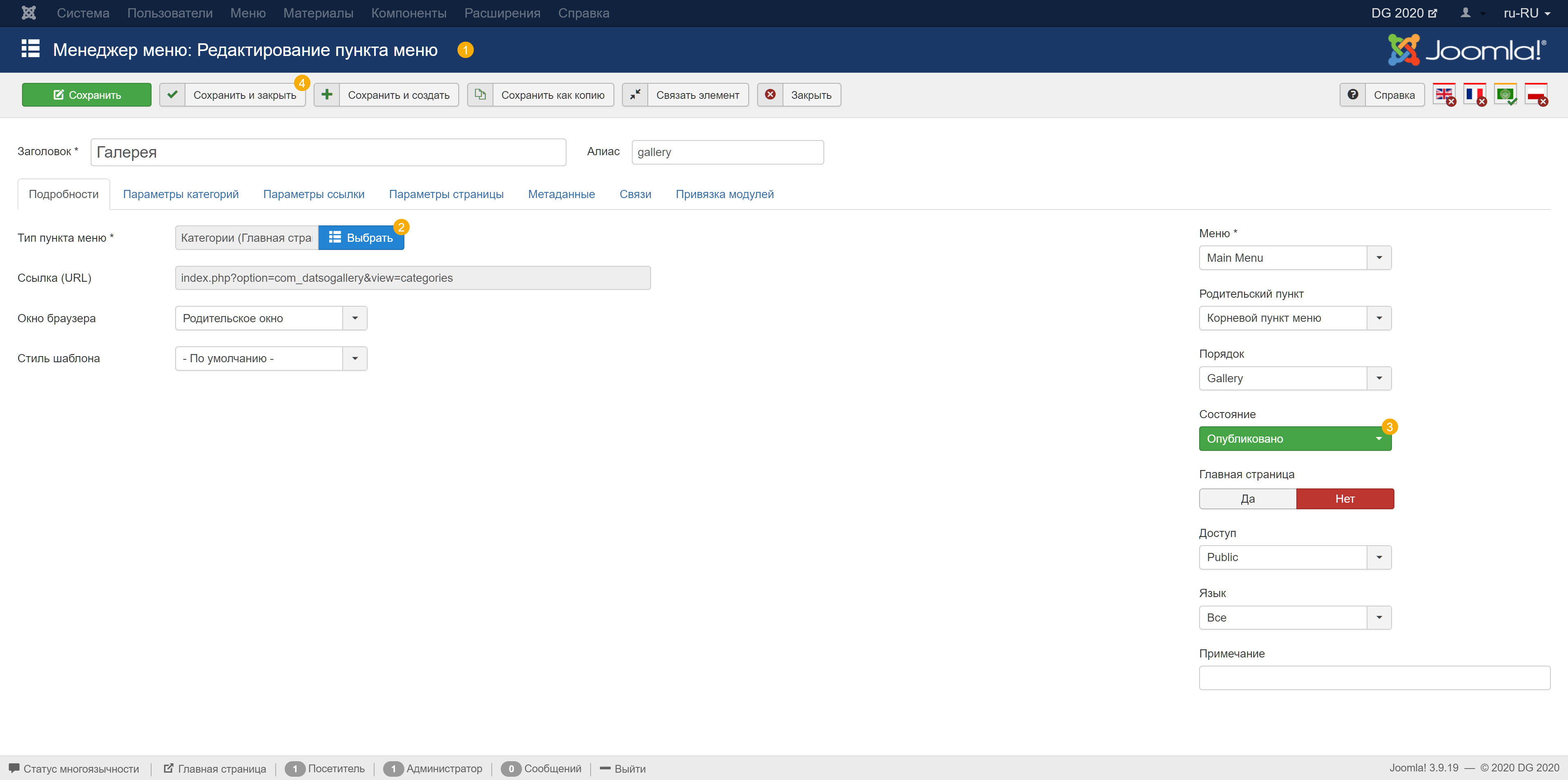Open the Материалы menu
Image resolution: width=1568 pixels, height=780 pixels.
[318, 13]
